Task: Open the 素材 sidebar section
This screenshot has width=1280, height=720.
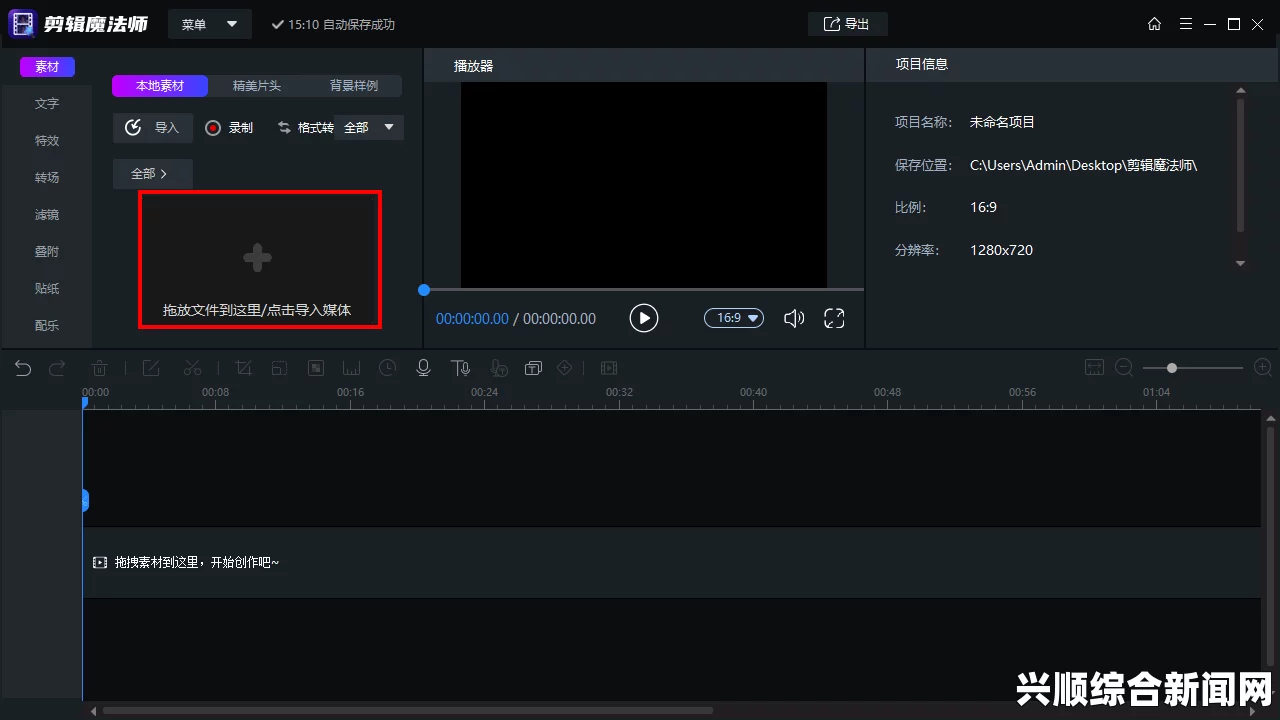Action: (47, 67)
